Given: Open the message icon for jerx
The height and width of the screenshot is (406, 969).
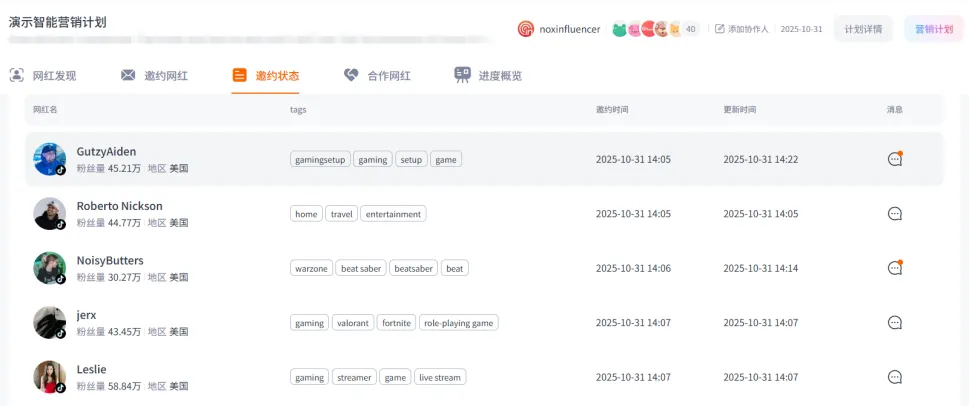Looking at the screenshot, I should click(x=894, y=323).
